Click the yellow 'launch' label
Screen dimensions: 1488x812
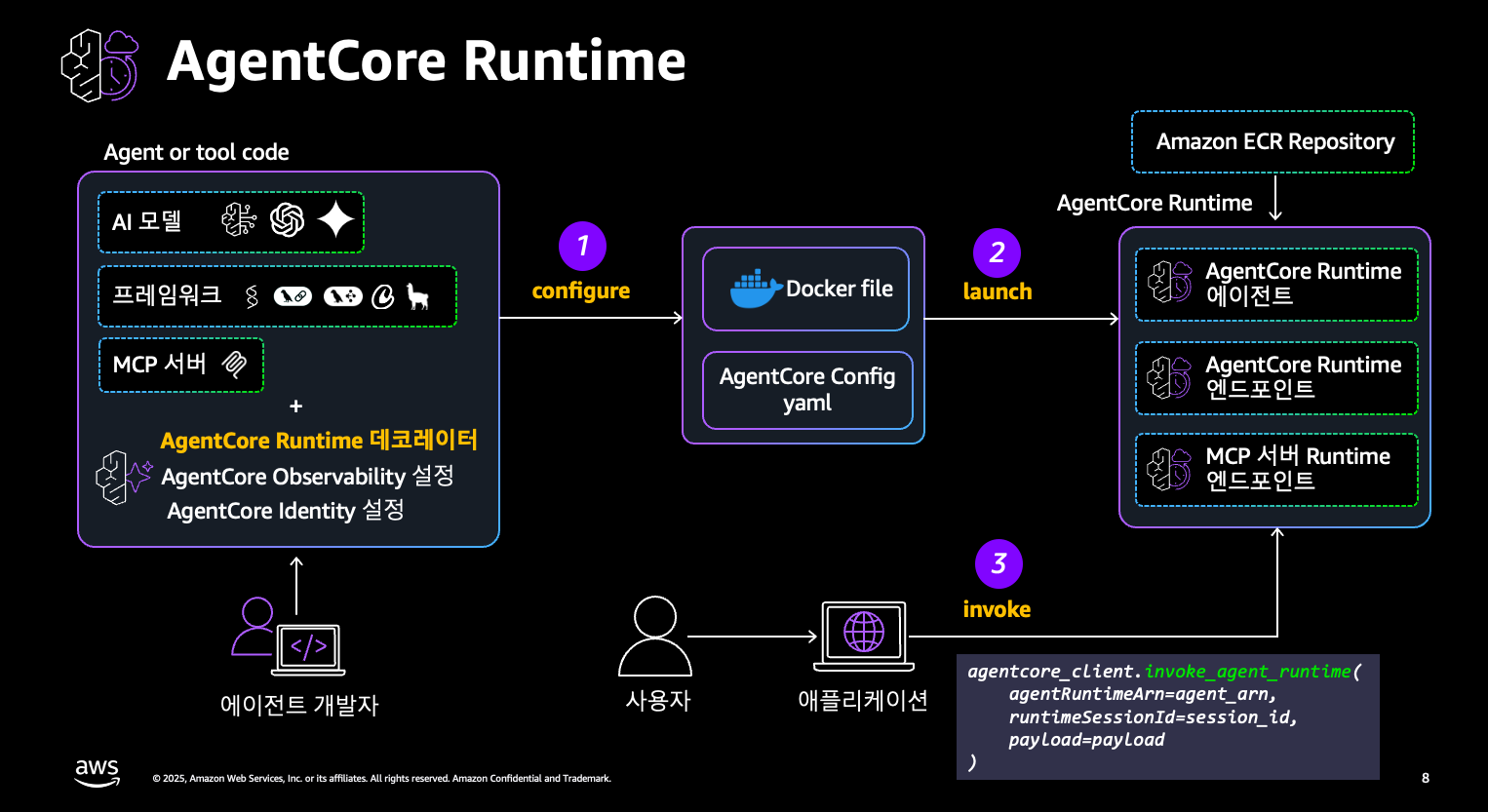click(x=997, y=291)
